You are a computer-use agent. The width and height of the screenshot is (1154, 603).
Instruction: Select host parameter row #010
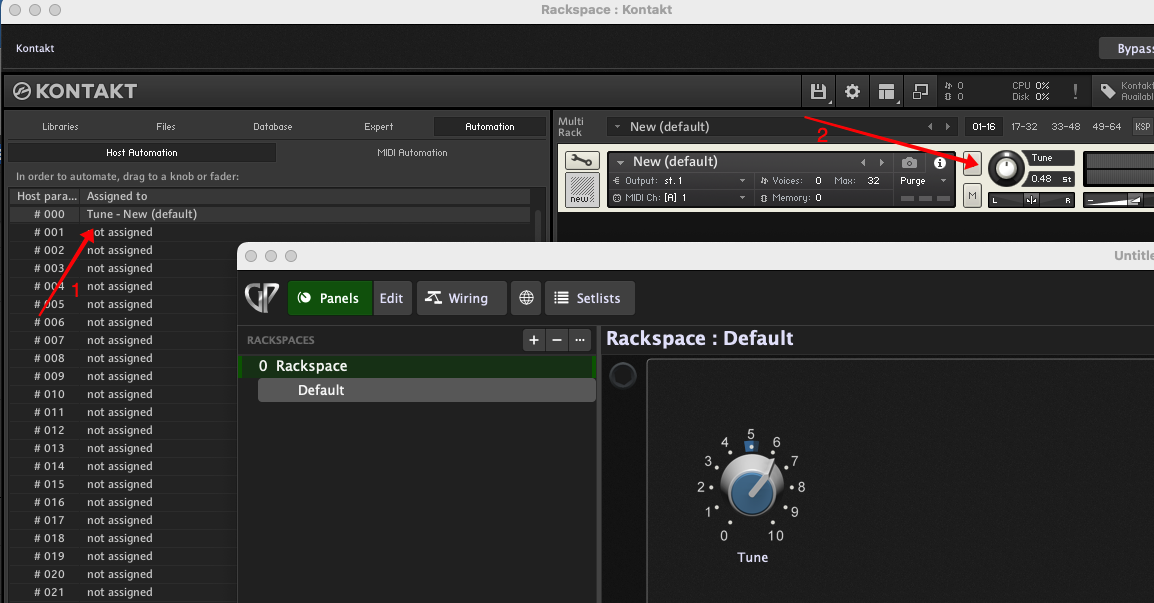click(x=124, y=394)
